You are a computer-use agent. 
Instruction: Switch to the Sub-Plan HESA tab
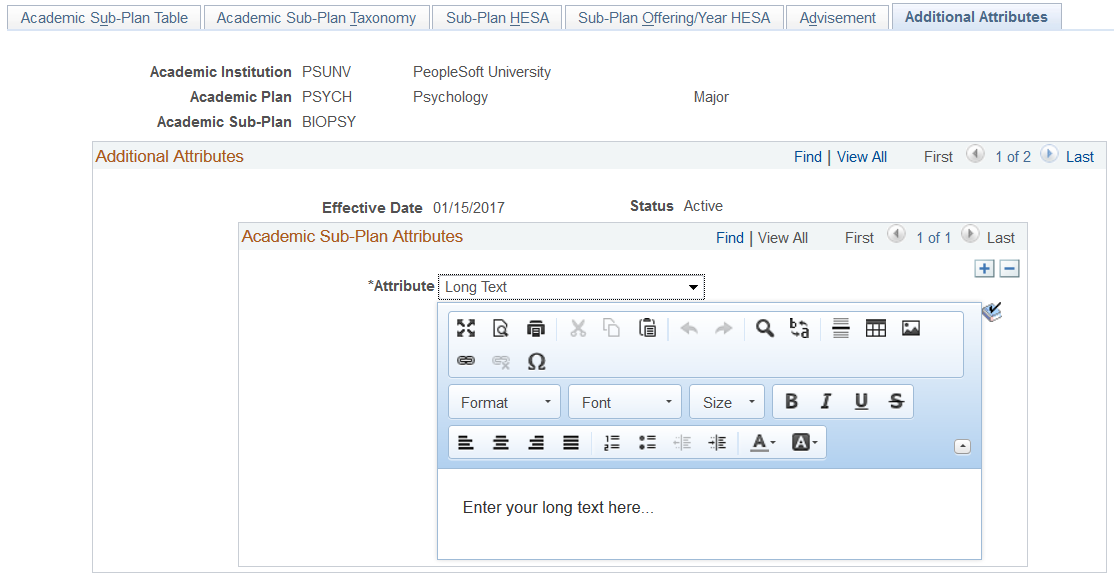(497, 17)
